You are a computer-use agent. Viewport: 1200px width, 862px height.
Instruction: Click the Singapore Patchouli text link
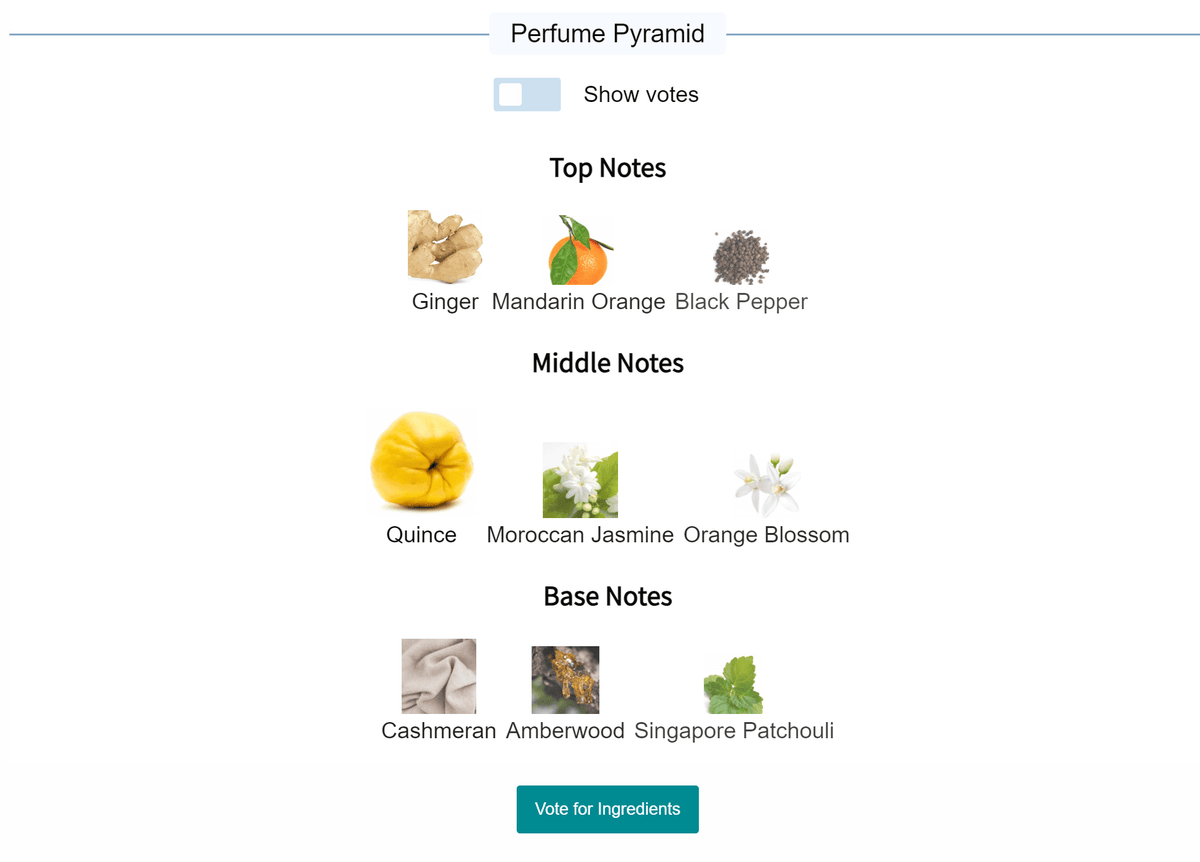734,731
